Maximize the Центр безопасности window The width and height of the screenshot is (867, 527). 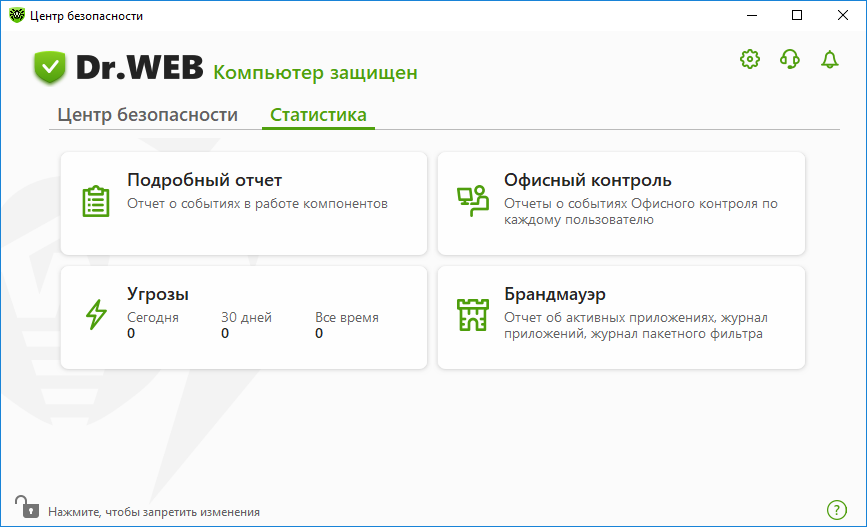coord(797,15)
